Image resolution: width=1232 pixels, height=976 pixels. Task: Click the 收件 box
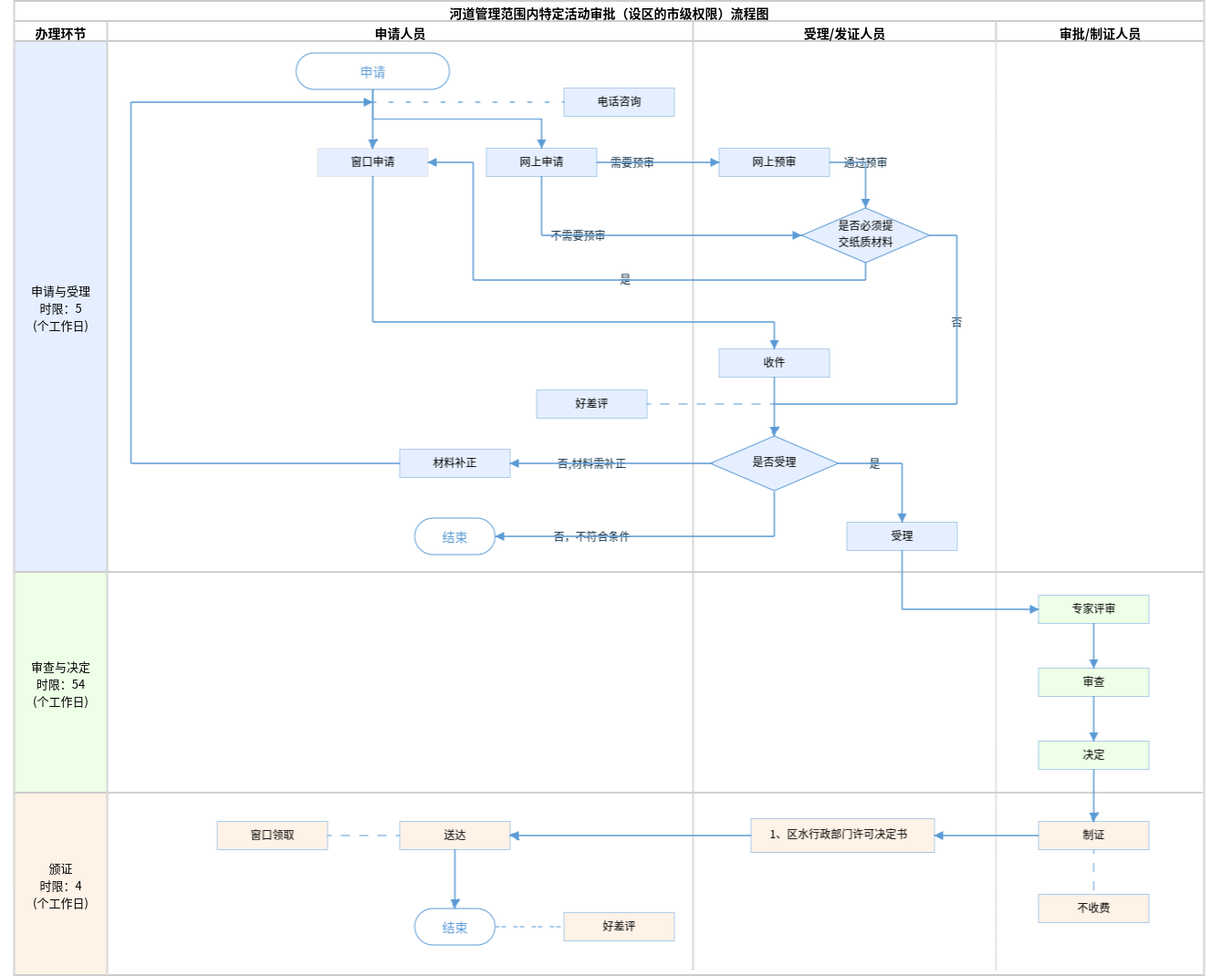774,363
